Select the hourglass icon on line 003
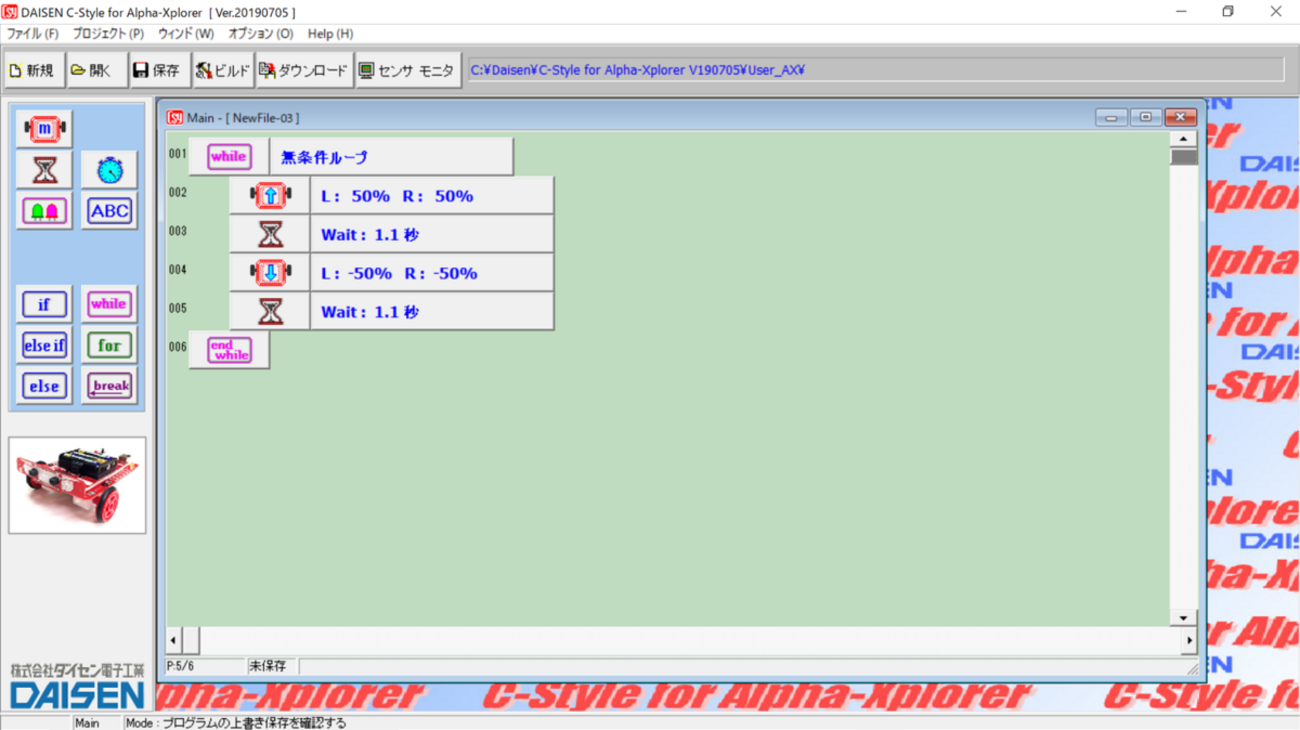 click(270, 234)
